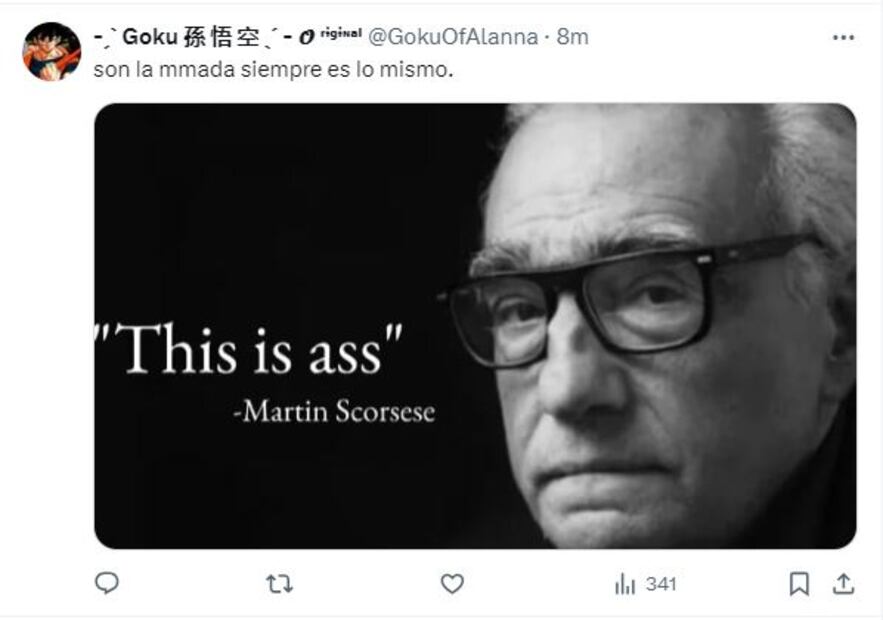Image resolution: width=883 pixels, height=620 pixels.
Task: Open the Goku profile avatar
Action: pyautogui.click(x=51, y=51)
